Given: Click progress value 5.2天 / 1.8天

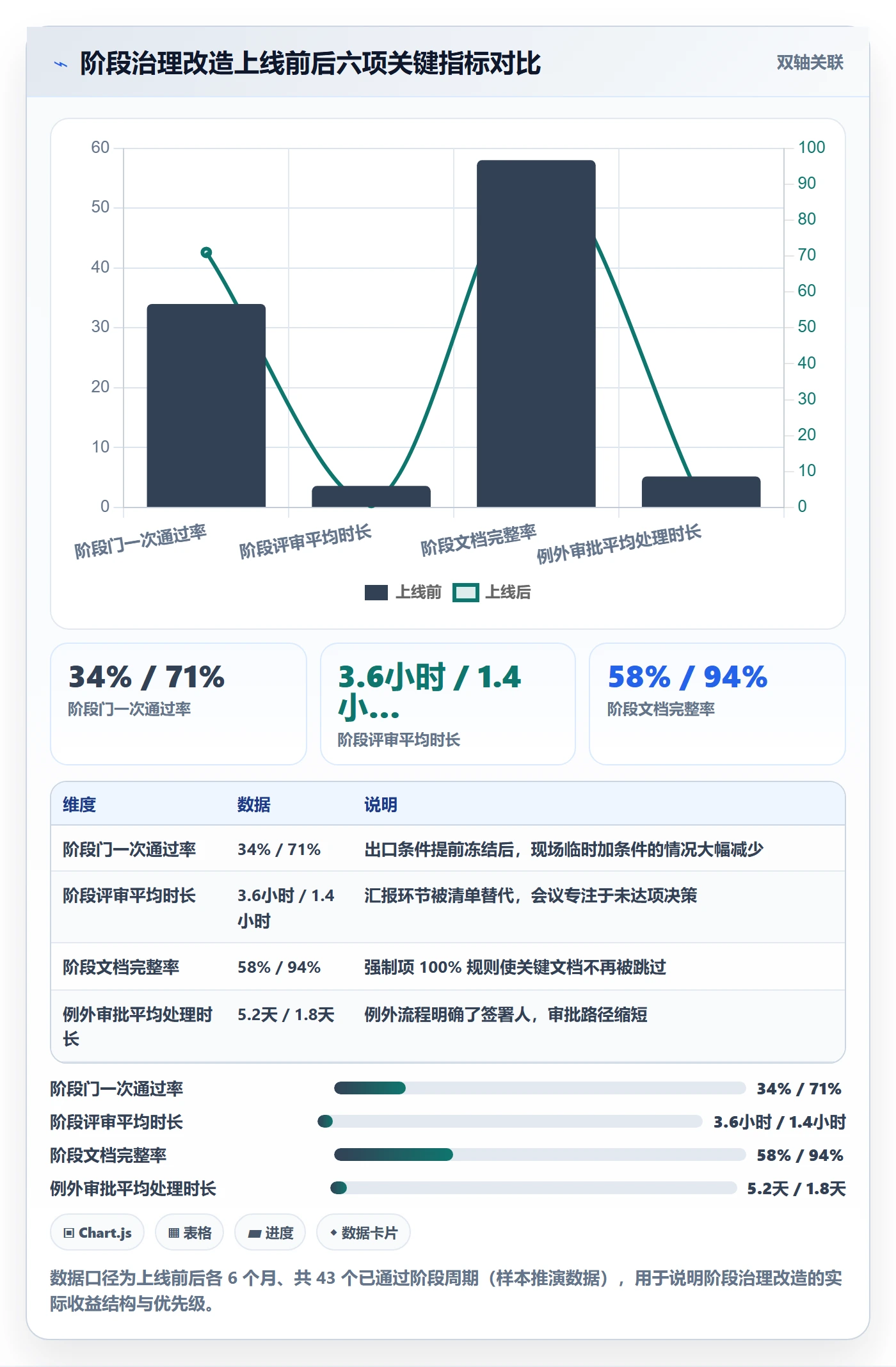Looking at the screenshot, I should tap(797, 1188).
